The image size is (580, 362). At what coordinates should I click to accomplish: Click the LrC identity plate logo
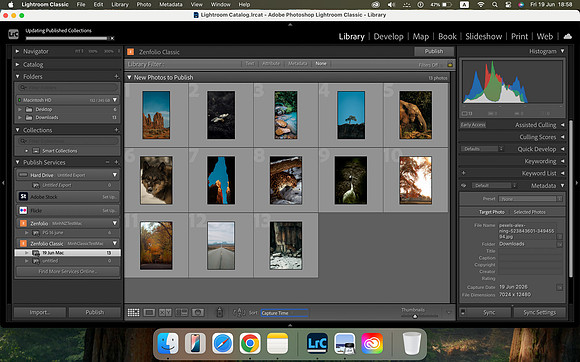point(13,34)
